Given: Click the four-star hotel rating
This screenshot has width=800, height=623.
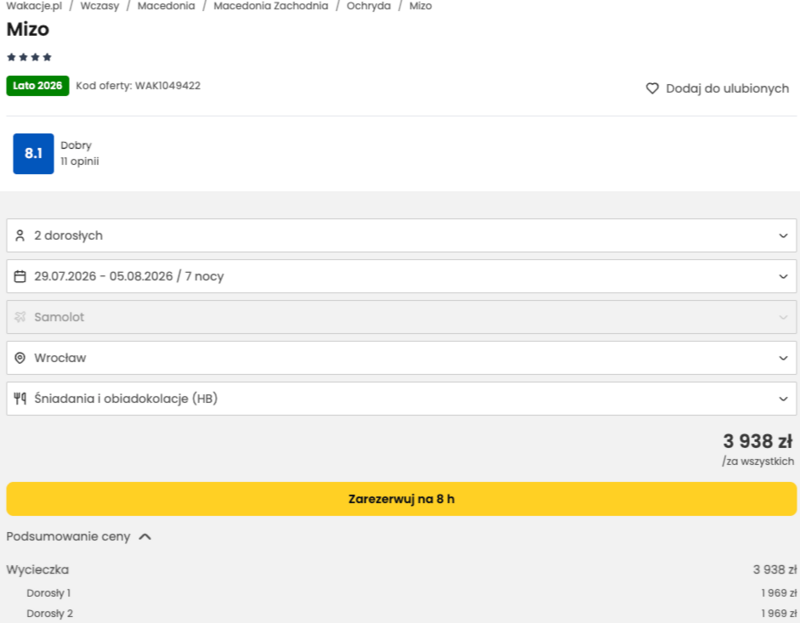Looking at the screenshot, I should coord(29,57).
